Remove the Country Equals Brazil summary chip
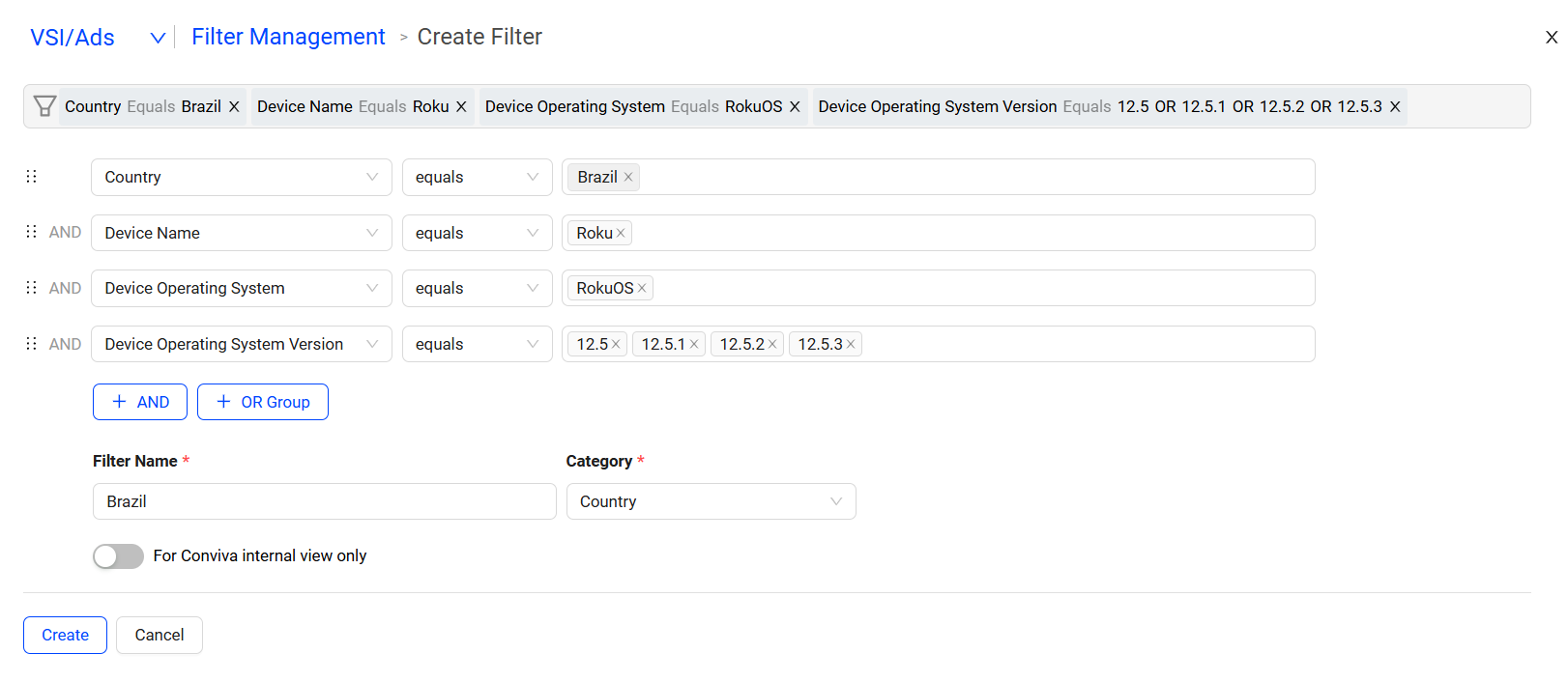Image resolution: width=1568 pixels, height=682 pixels. point(234,107)
